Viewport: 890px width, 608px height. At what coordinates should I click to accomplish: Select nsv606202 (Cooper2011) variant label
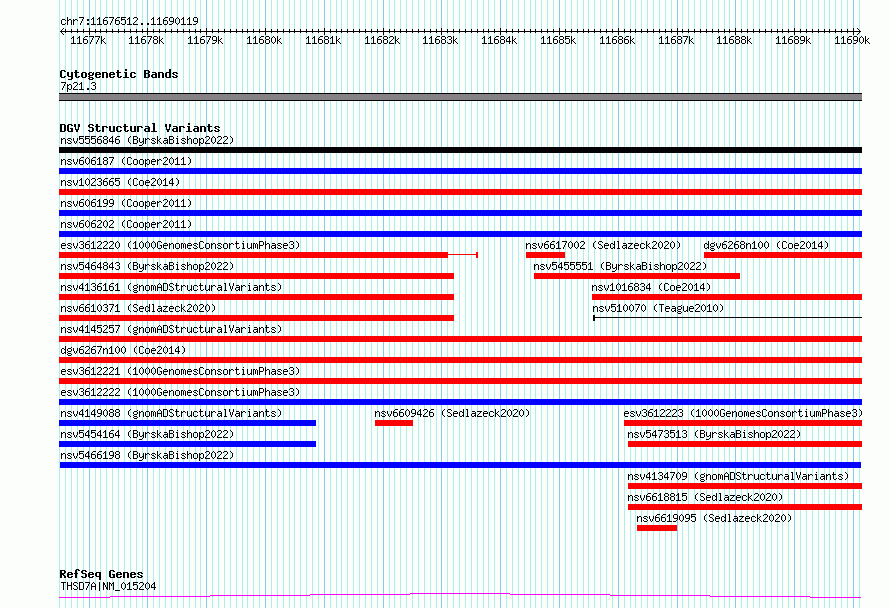[126, 224]
